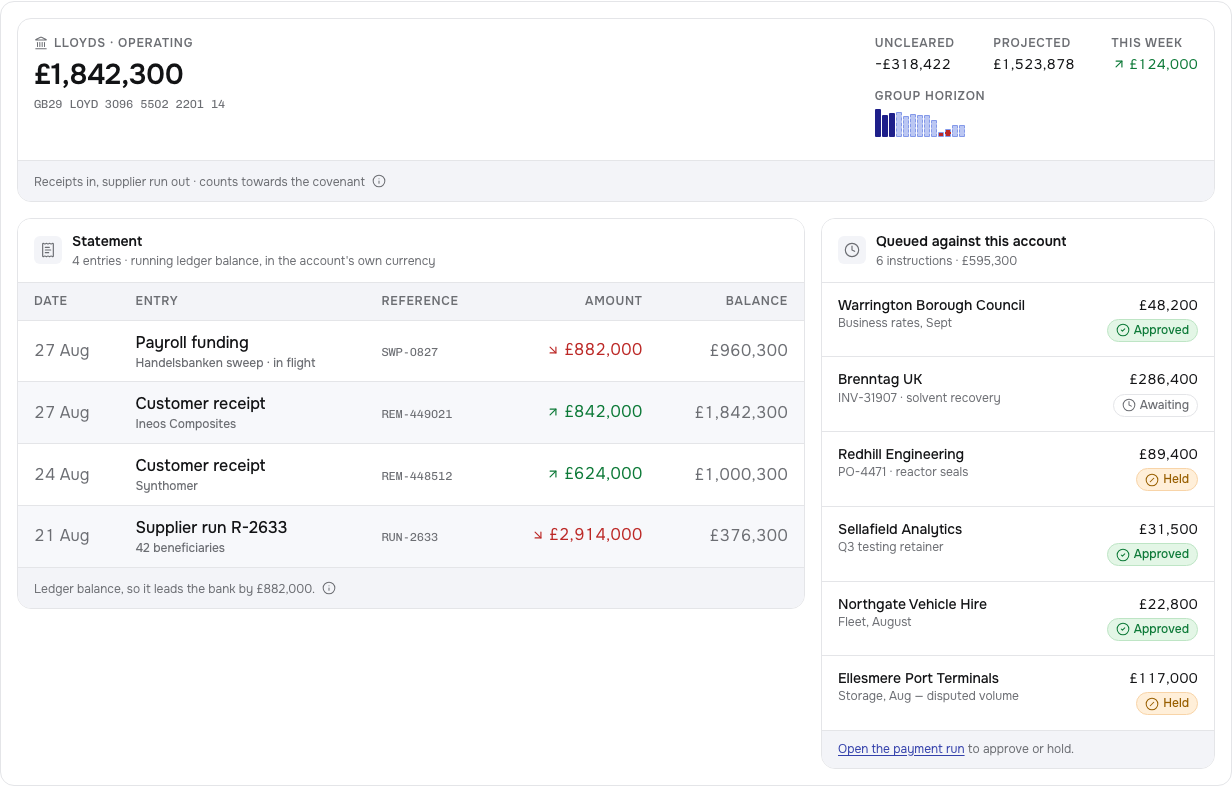Click the Reference column header
This screenshot has height=786, width=1232.
[420, 301]
